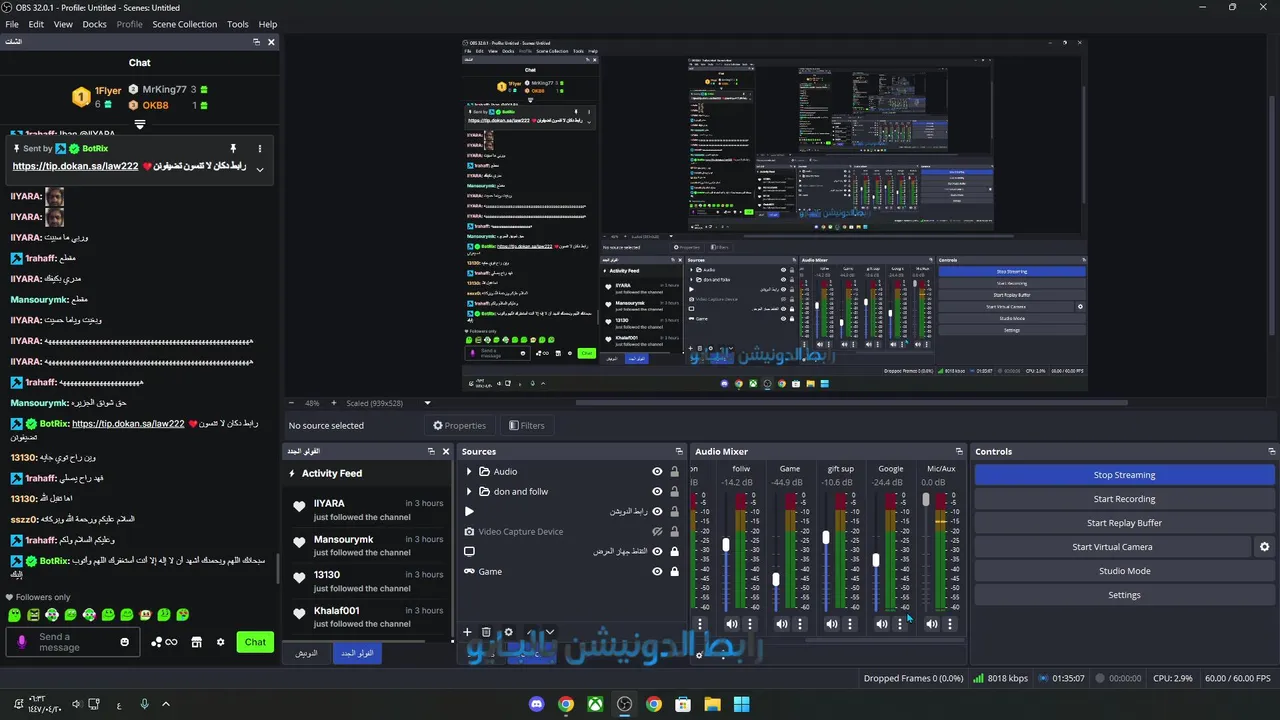Open chat shop icon next to settings
The height and width of the screenshot is (720, 1280).
pyautogui.click(x=197, y=642)
